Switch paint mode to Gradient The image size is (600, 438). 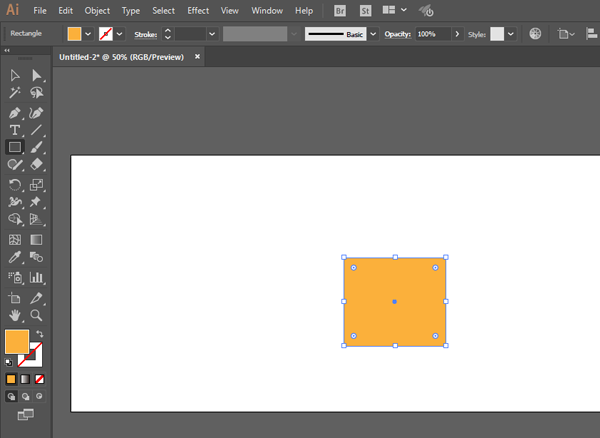click(26, 380)
